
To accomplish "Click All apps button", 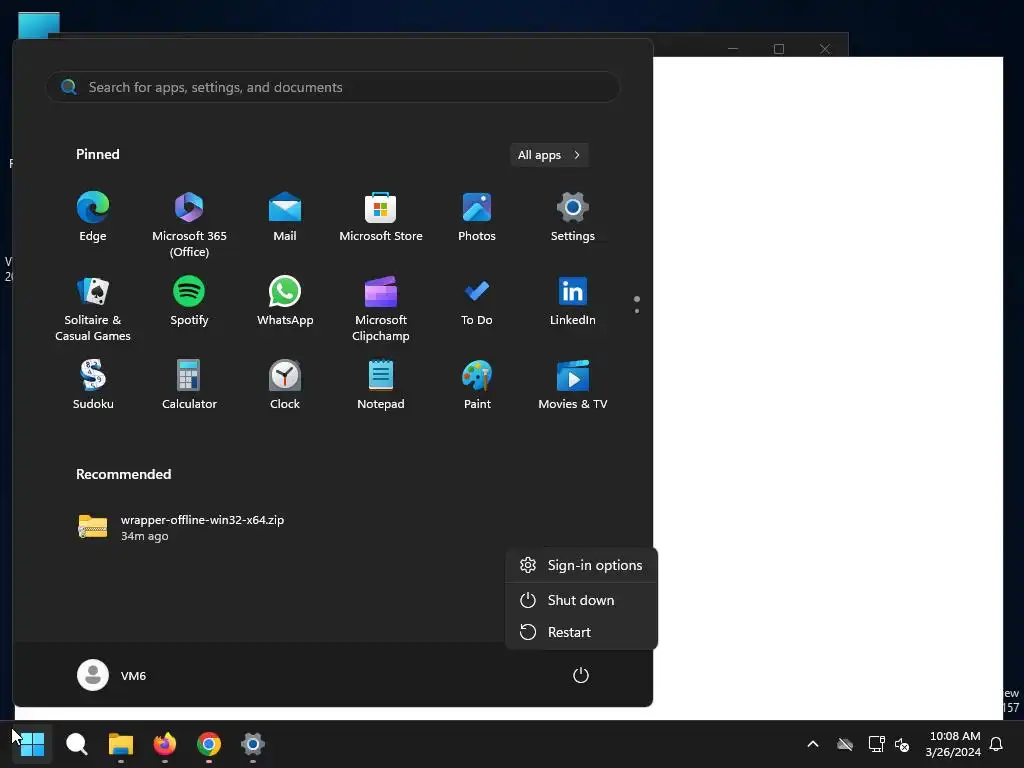I will pyautogui.click(x=549, y=155).
